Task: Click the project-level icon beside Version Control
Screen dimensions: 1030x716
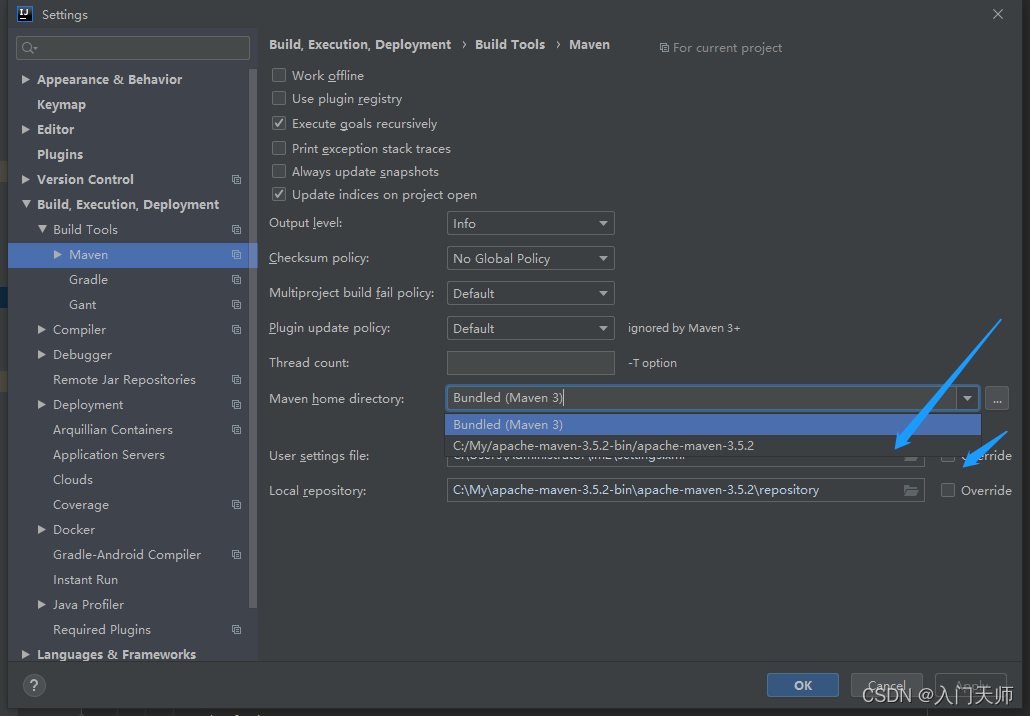Action: click(236, 179)
